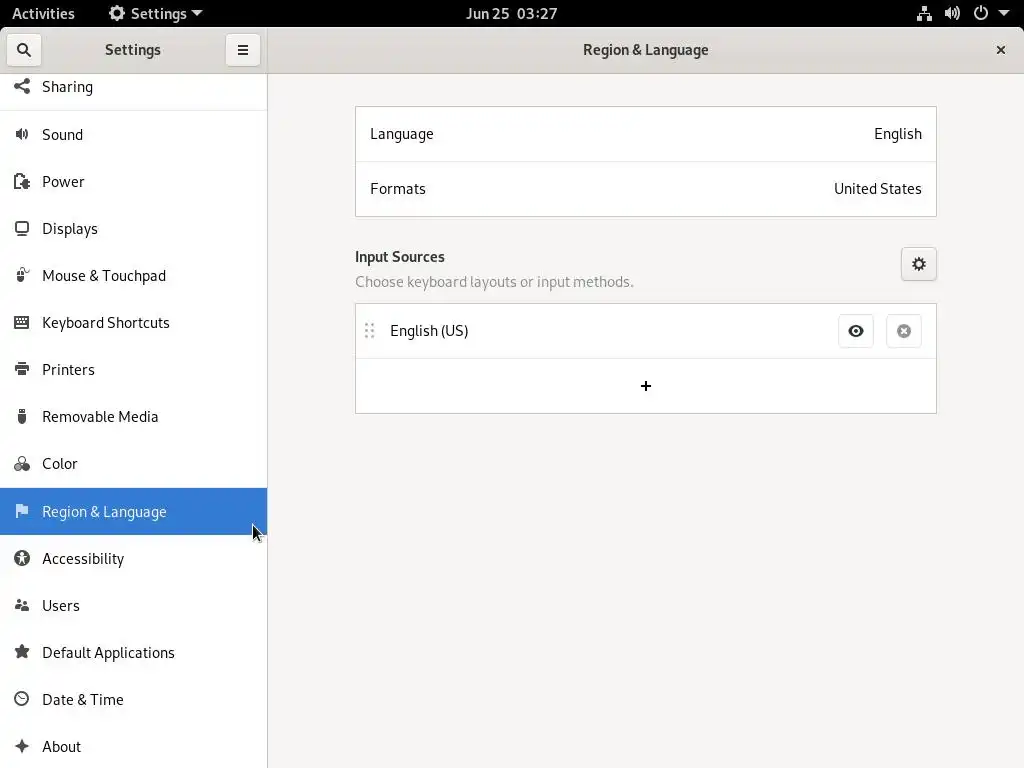Add an input source with plus button
The width and height of the screenshot is (1024, 768).
coord(645,386)
